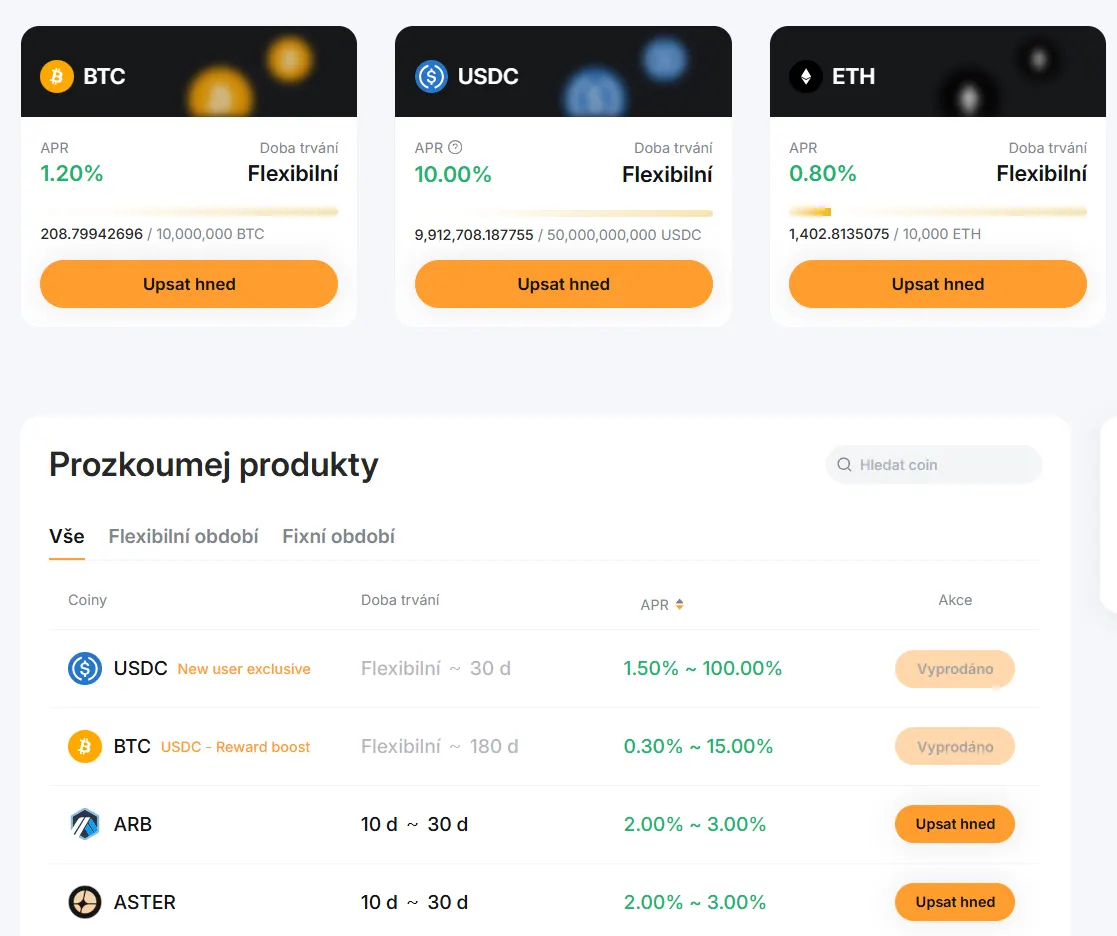Click '1,402.8135075 / 10,000 ETH' text

[x=885, y=234]
